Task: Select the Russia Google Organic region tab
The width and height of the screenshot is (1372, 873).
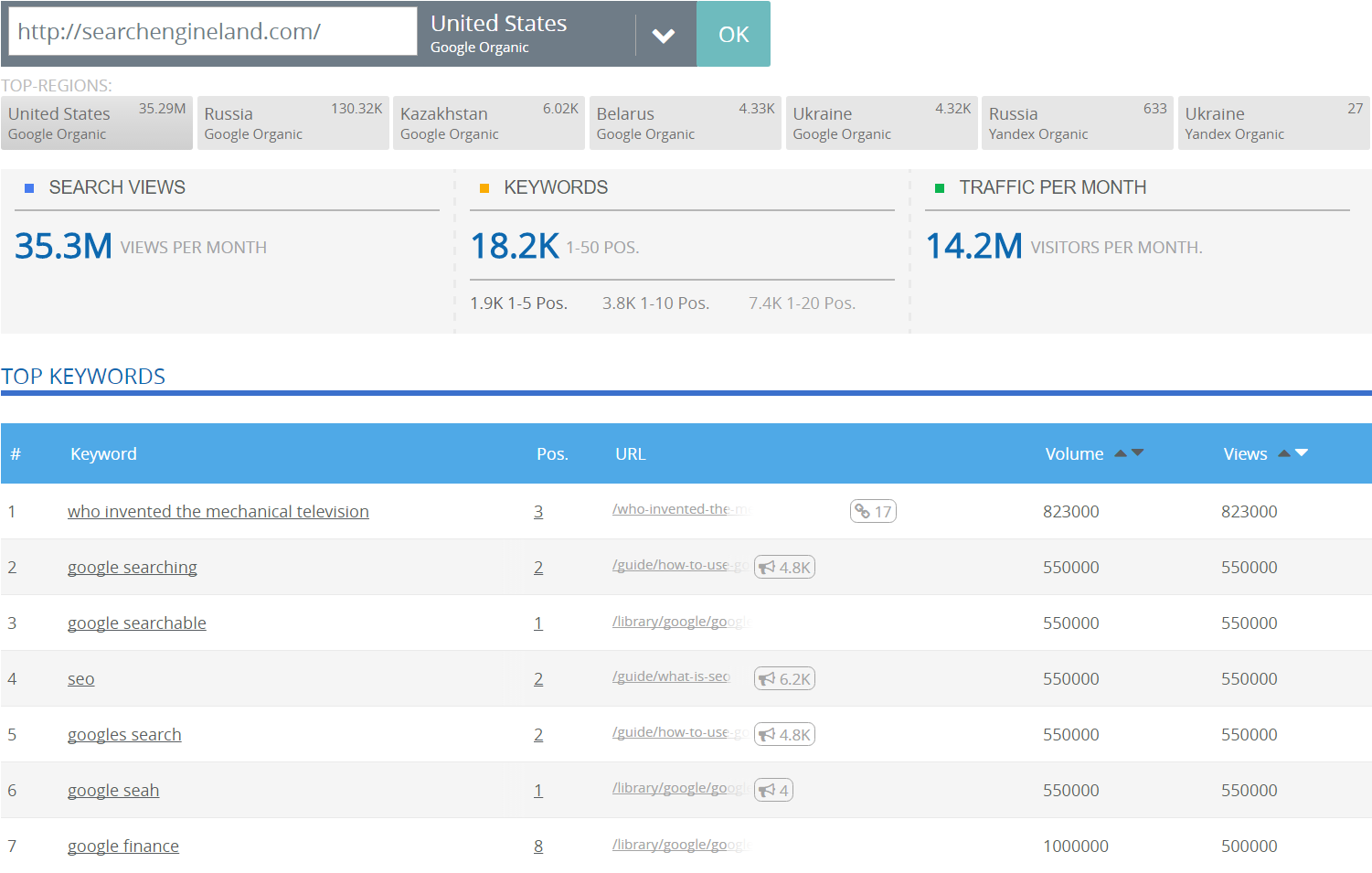Action: pyautogui.click(x=292, y=122)
